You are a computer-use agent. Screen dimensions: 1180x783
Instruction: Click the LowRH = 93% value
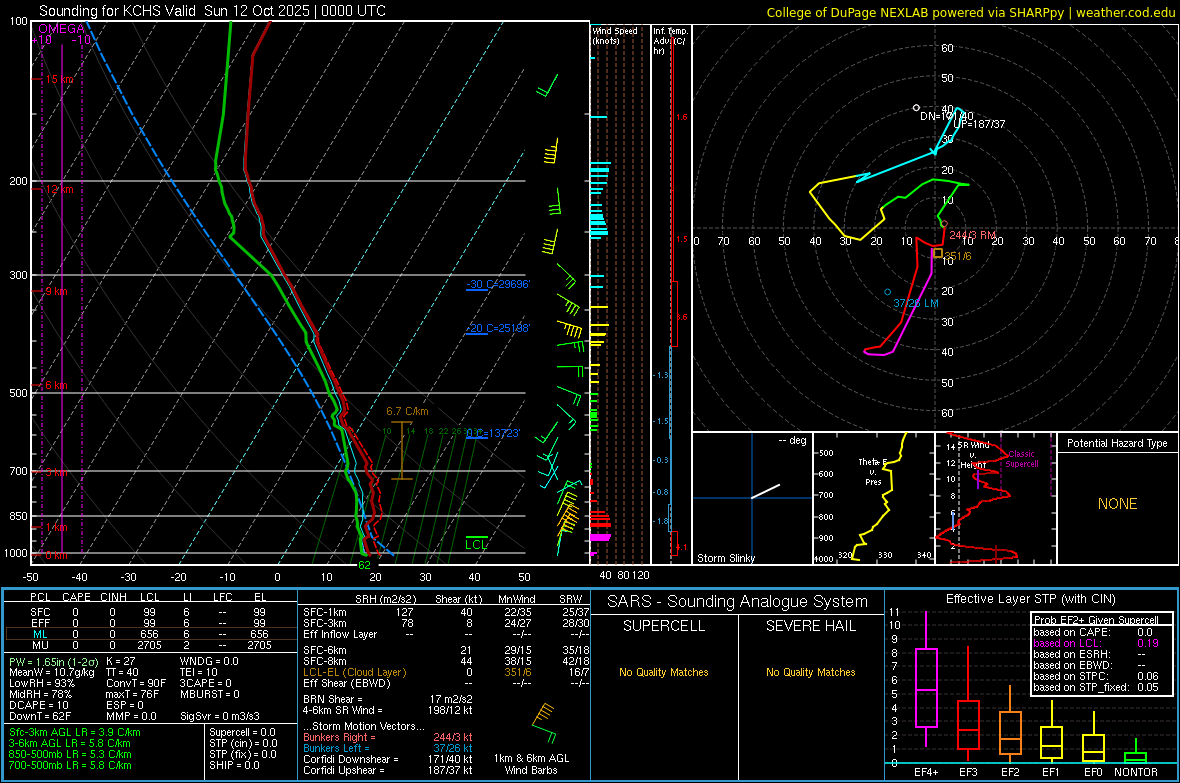[x=42, y=683]
